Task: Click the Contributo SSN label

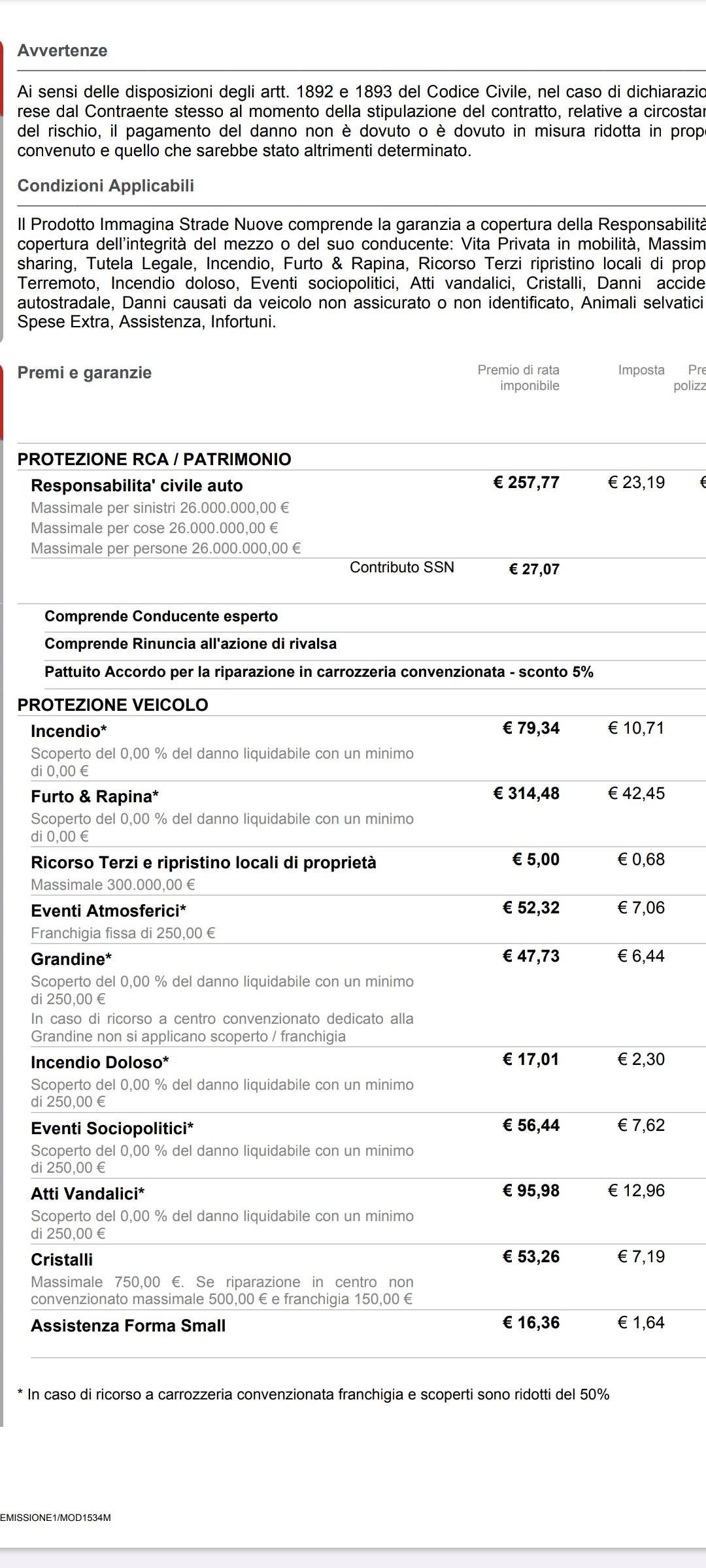Action: tap(401, 568)
